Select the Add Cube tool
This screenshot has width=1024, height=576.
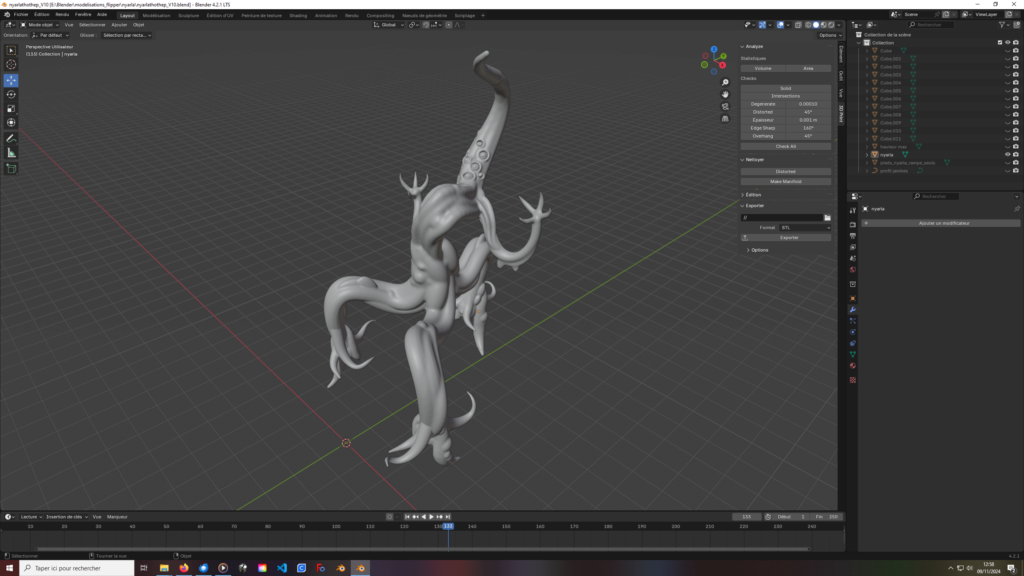11,168
